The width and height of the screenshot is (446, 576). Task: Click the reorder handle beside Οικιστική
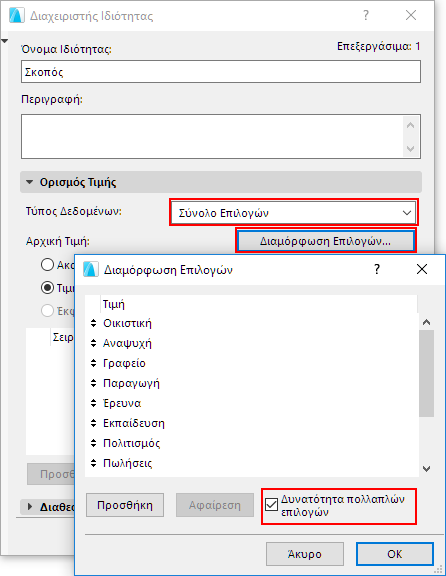(x=94, y=323)
